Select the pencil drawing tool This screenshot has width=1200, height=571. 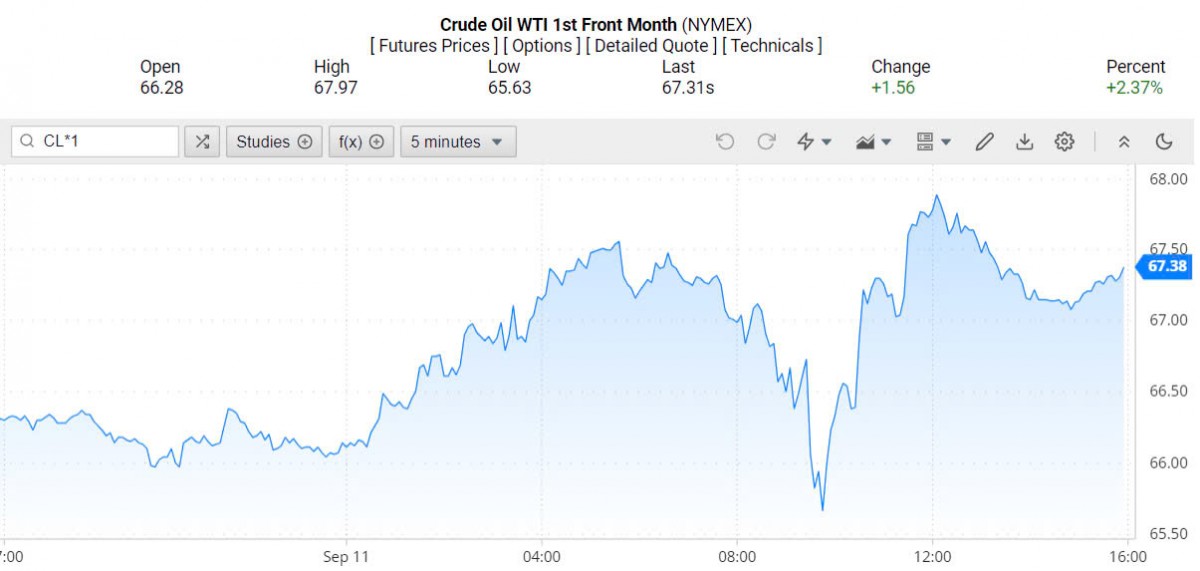(x=984, y=142)
